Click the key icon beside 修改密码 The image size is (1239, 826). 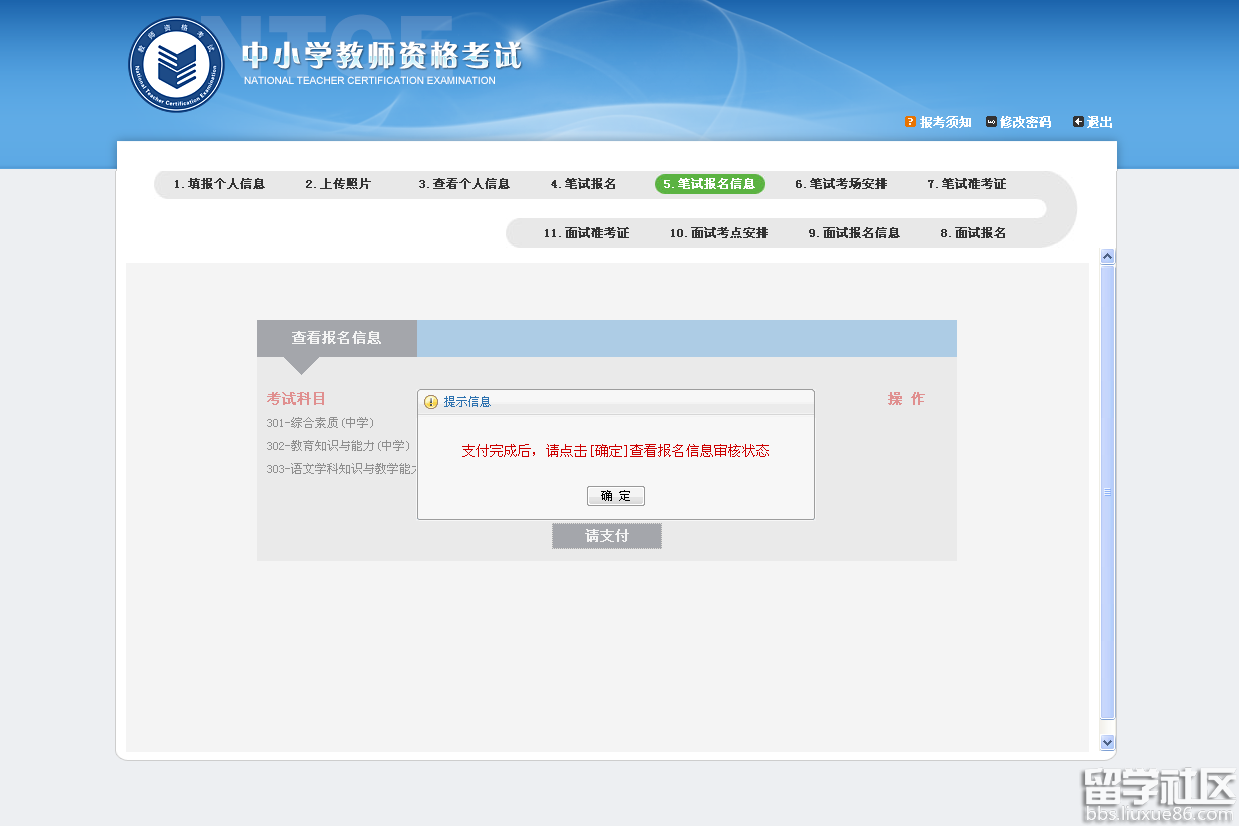pos(990,122)
